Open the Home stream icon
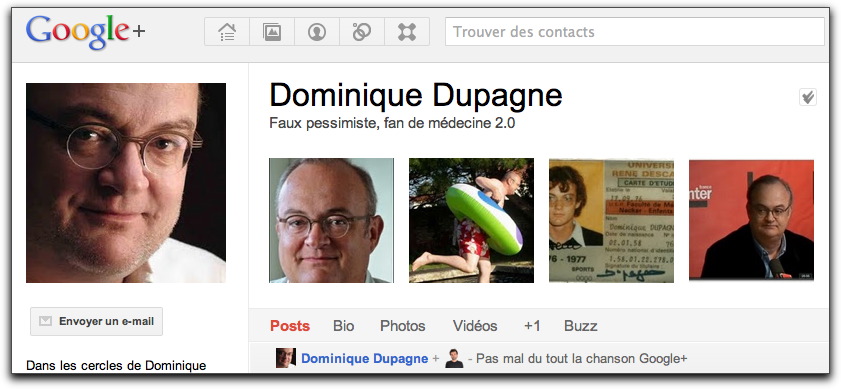This screenshot has height=389, width=841. [x=227, y=32]
